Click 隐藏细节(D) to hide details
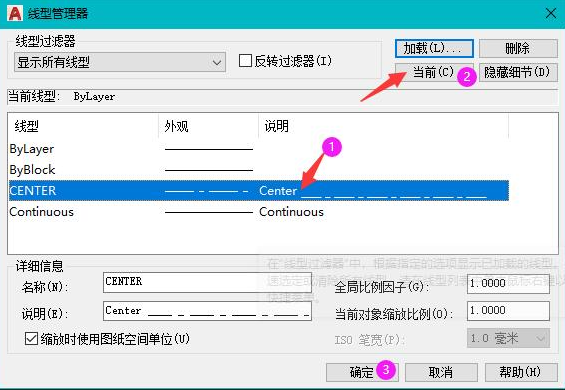Image resolution: width=565 pixels, height=390 pixels. click(x=518, y=72)
